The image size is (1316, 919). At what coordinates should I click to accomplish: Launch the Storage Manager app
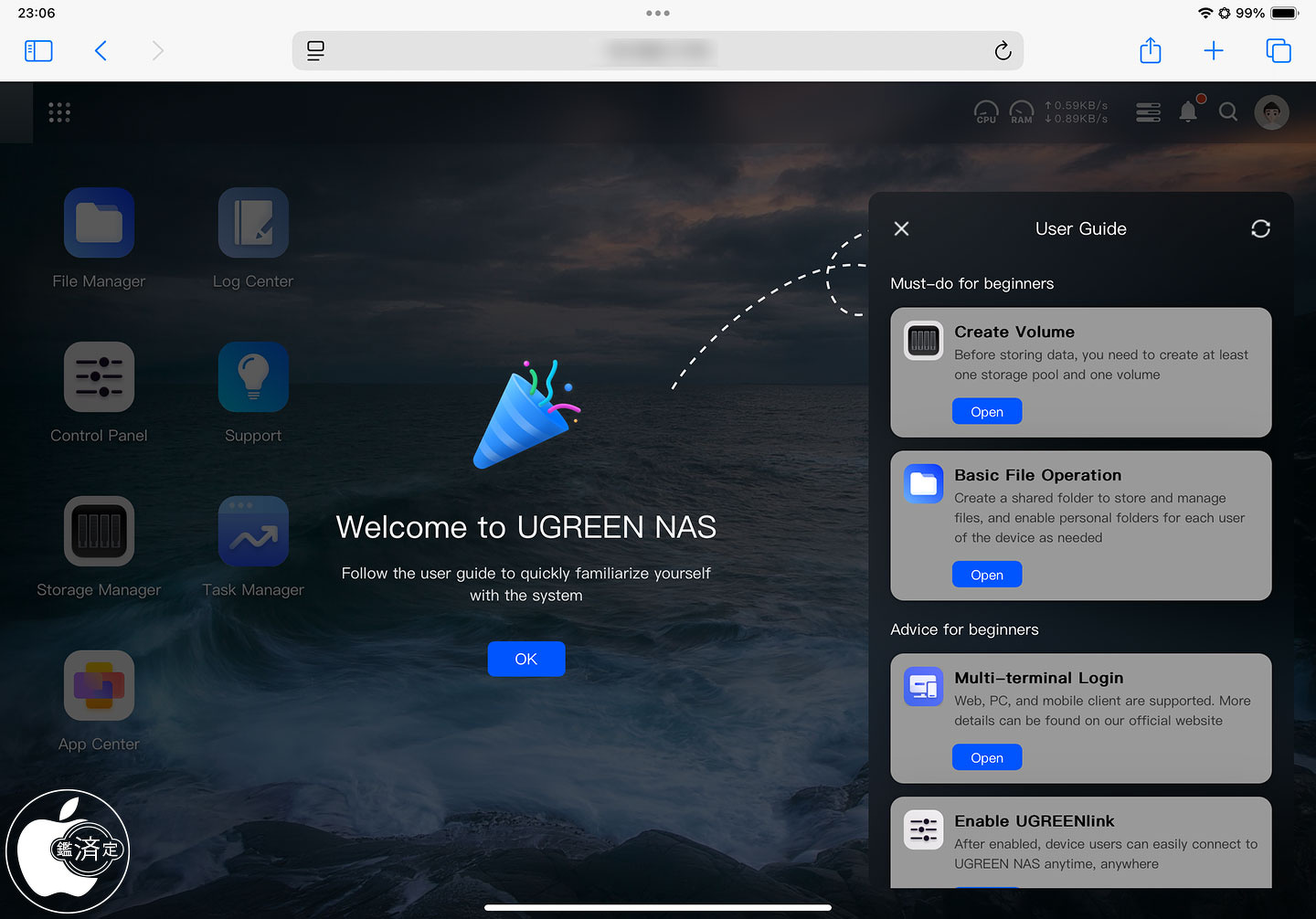point(99,532)
